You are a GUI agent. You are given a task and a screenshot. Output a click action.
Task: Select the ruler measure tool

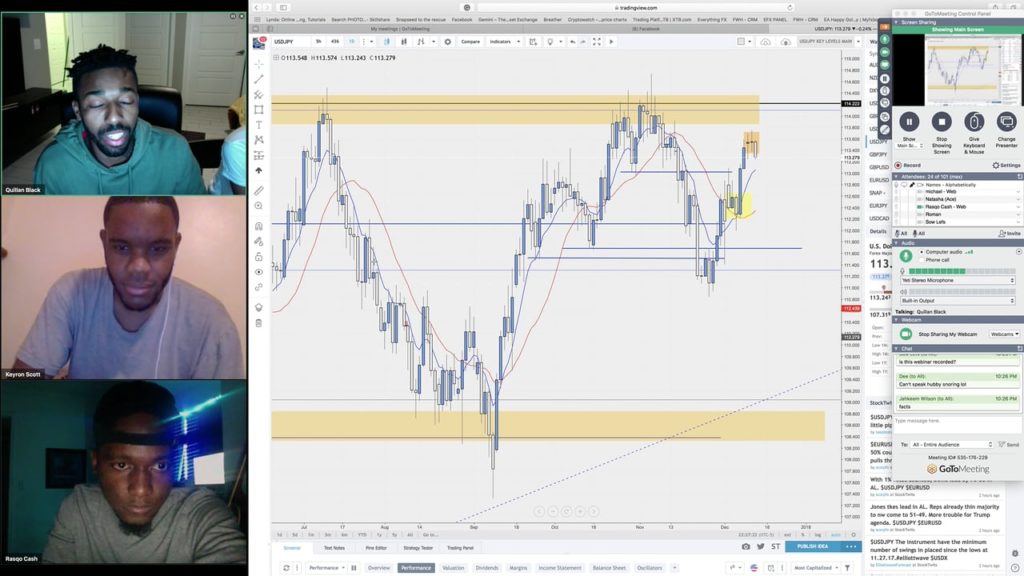pyautogui.click(x=259, y=191)
